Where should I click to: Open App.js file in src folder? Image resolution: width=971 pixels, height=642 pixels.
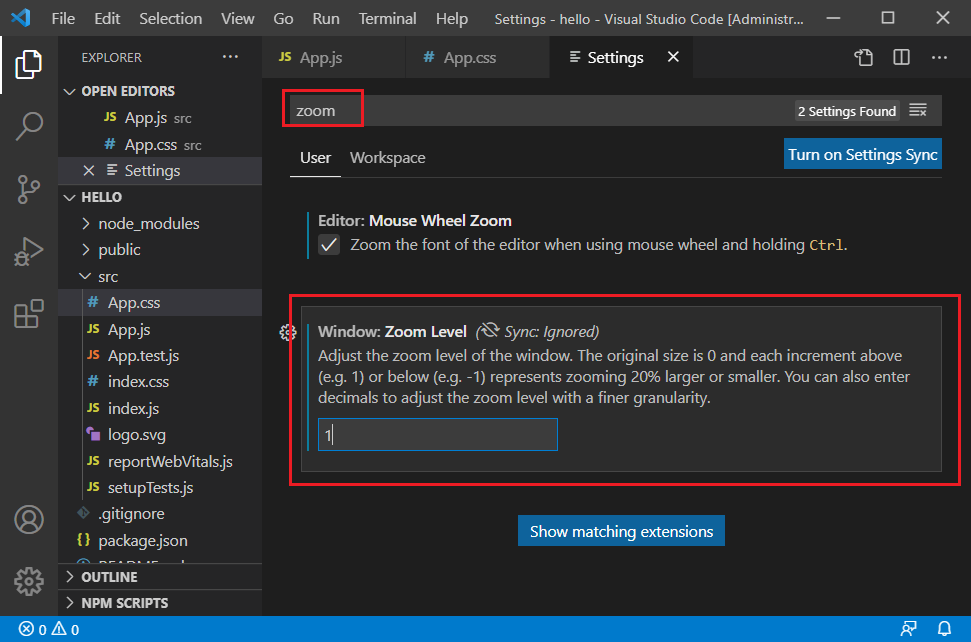point(160,329)
